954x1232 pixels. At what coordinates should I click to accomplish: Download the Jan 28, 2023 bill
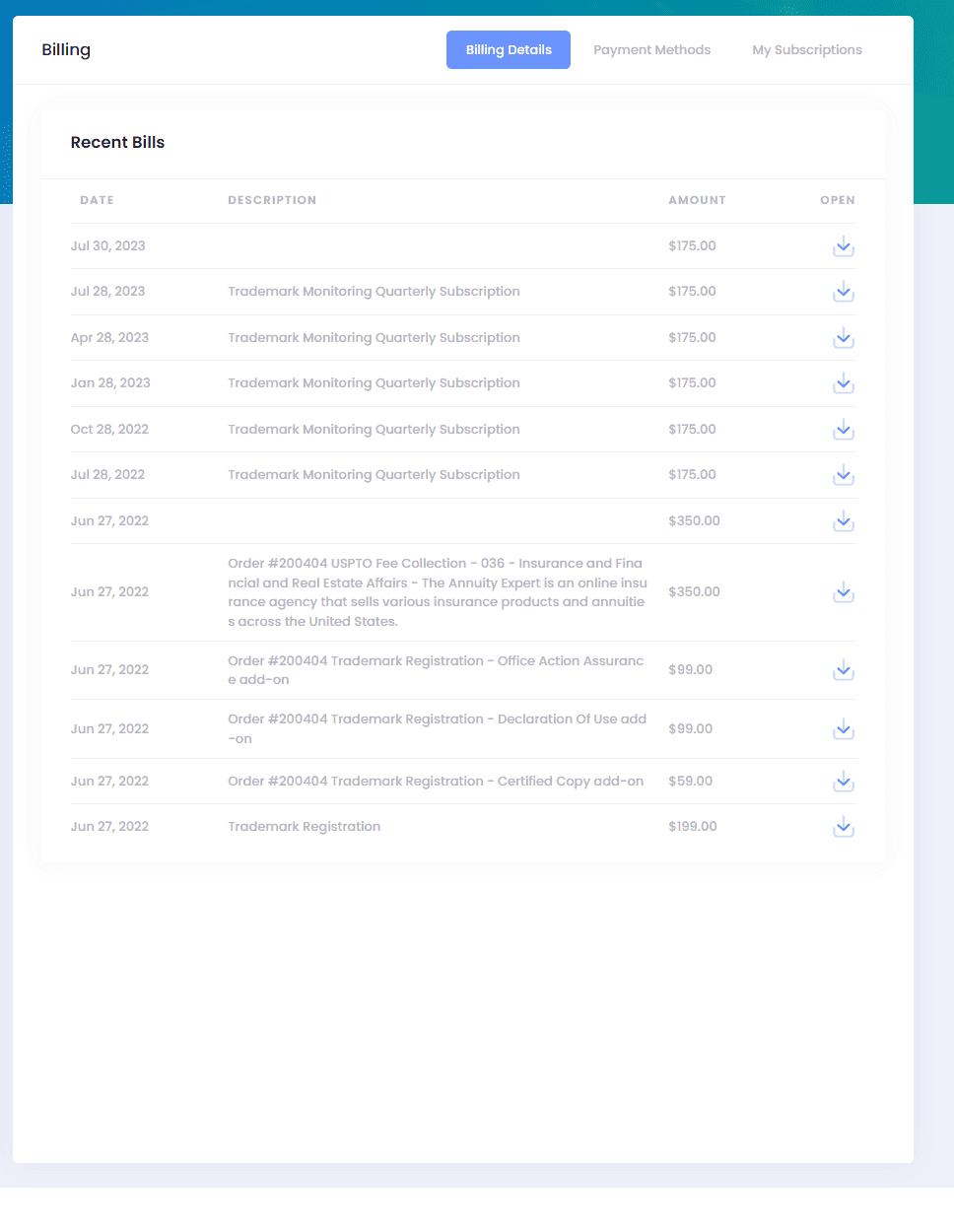[843, 383]
